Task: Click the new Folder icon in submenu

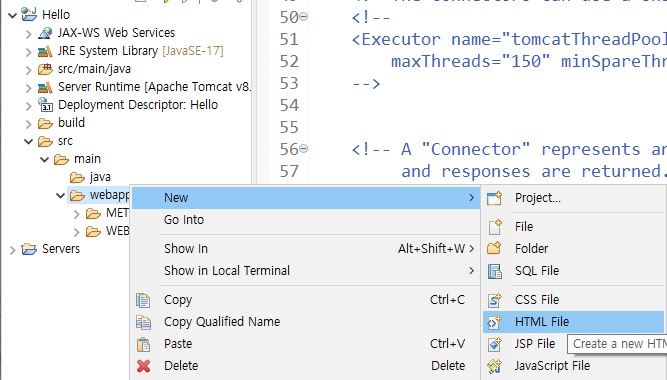Action: pyautogui.click(x=494, y=248)
